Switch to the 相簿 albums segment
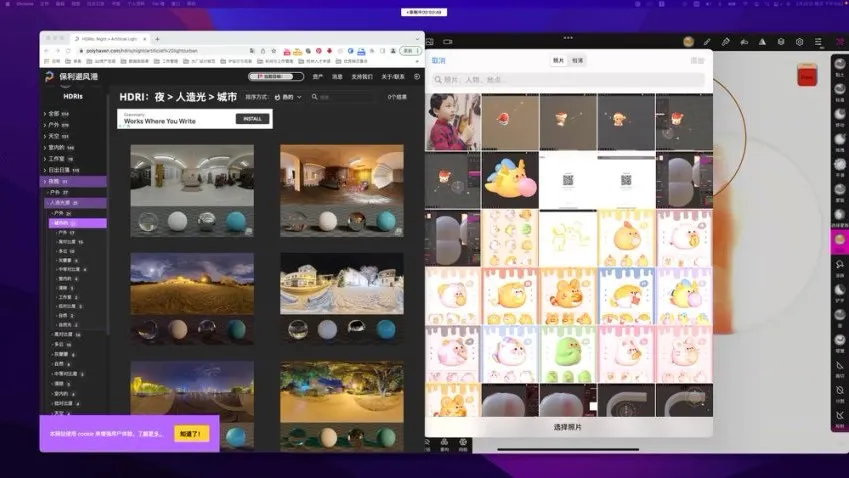849x478 pixels. pyautogui.click(x=578, y=61)
